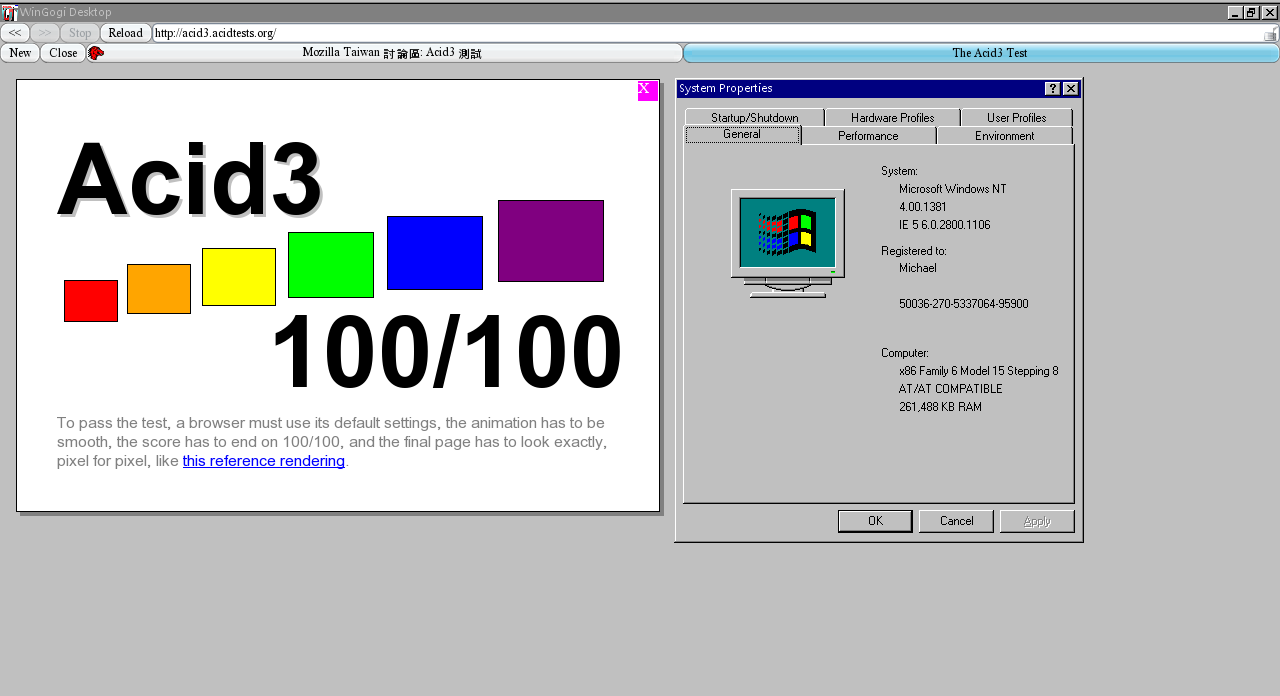
Task: Open the Hardware Profiles tab
Action: [892, 118]
